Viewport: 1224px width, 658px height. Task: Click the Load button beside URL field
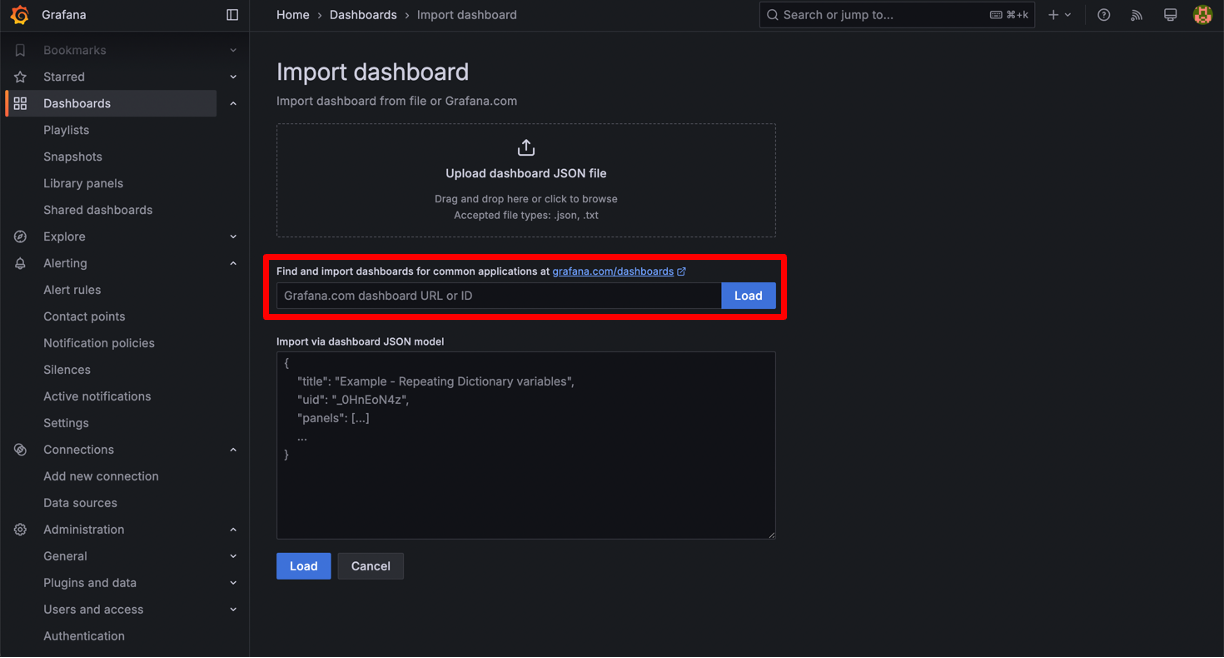748,296
